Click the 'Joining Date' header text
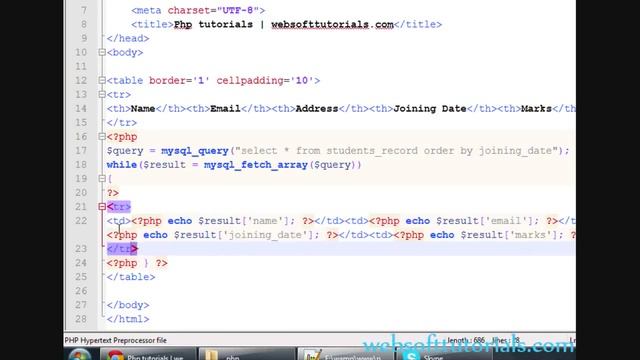 pyautogui.click(x=429, y=109)
